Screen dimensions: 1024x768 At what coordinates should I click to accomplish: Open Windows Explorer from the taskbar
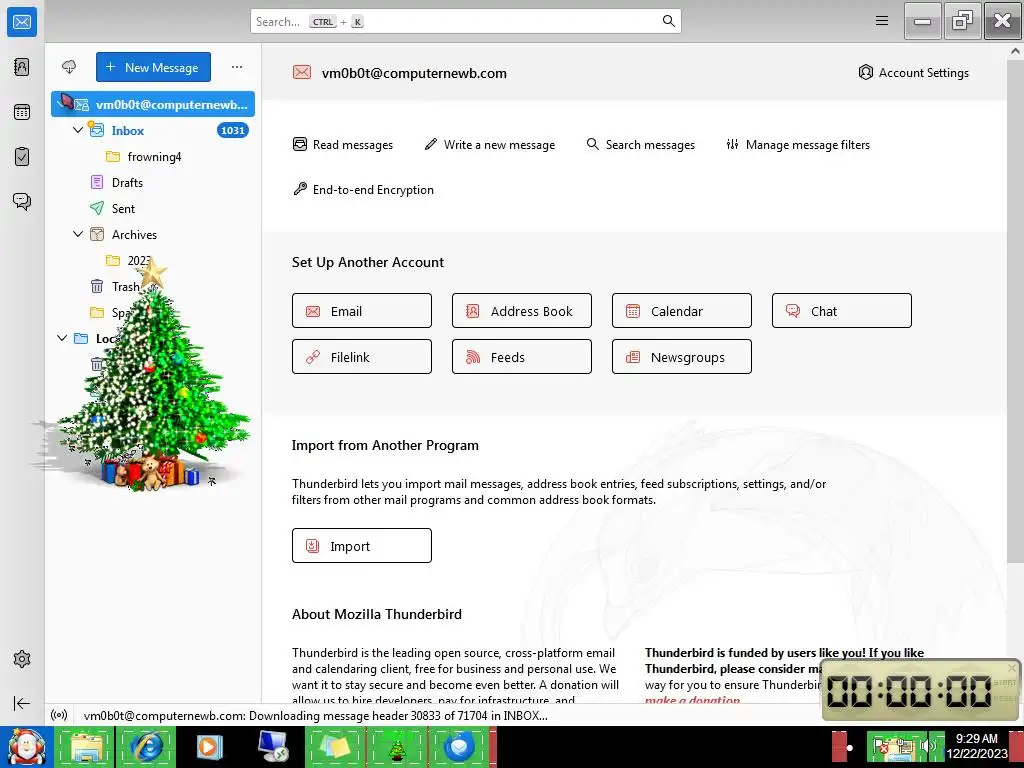[86, 747]
